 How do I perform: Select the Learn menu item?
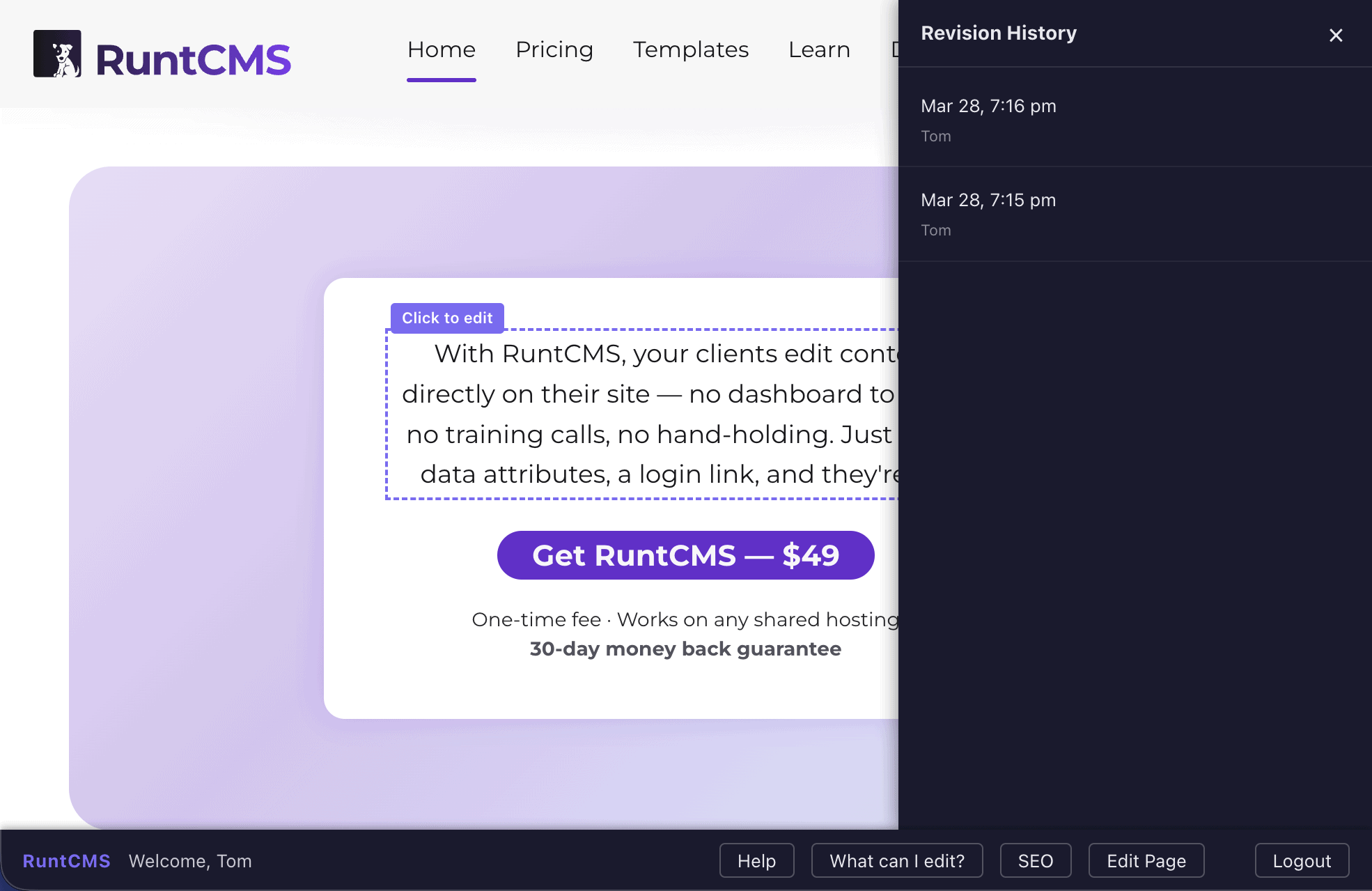[x=819, y=49]
